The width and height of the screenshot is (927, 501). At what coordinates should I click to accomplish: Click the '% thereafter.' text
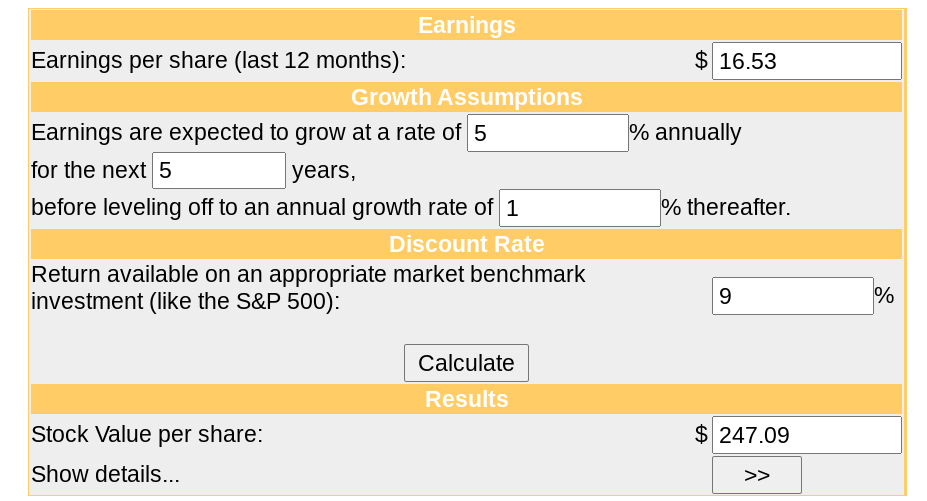(x=726, y=208)
